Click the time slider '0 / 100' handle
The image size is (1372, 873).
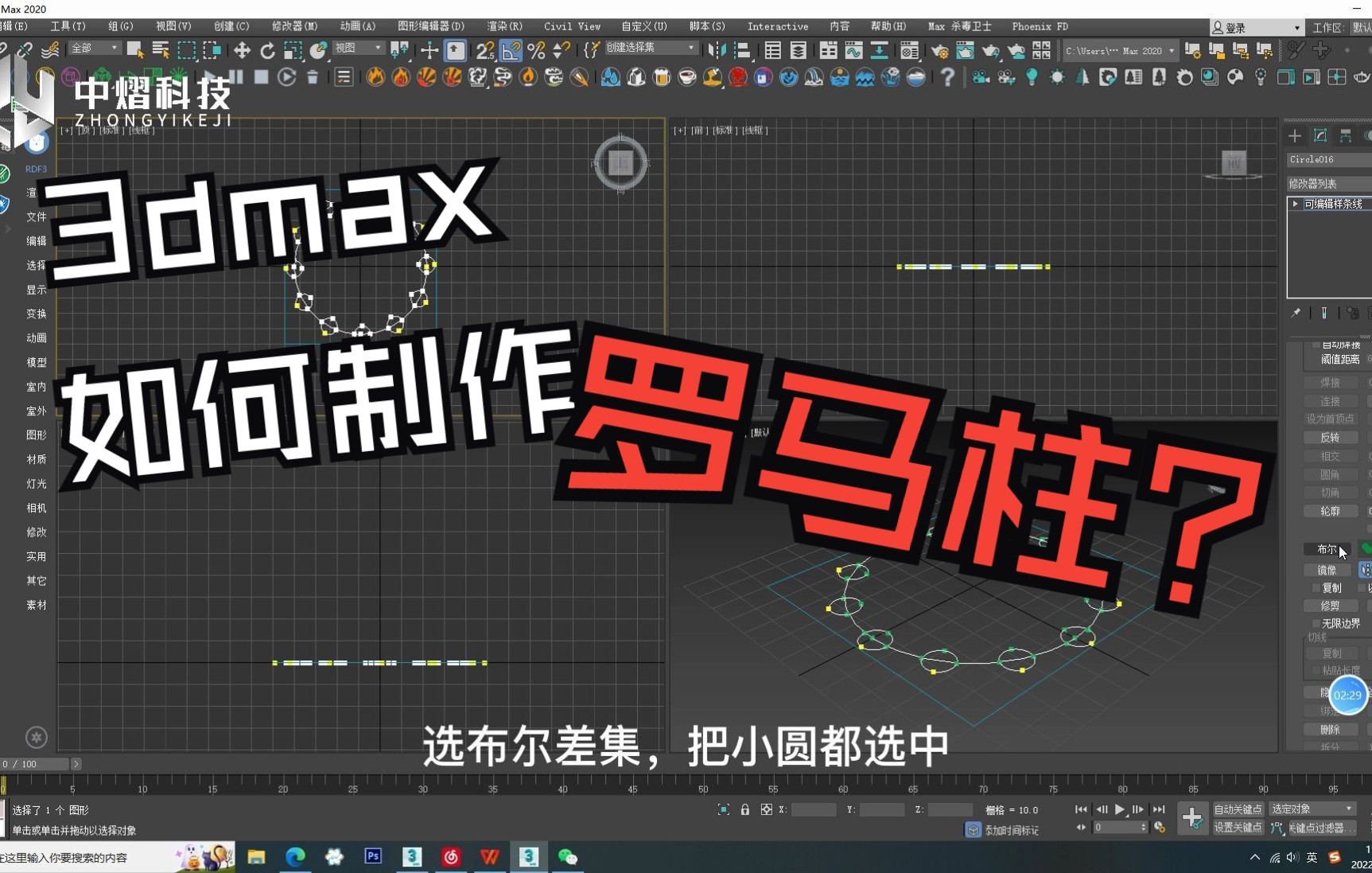(34, 764)
